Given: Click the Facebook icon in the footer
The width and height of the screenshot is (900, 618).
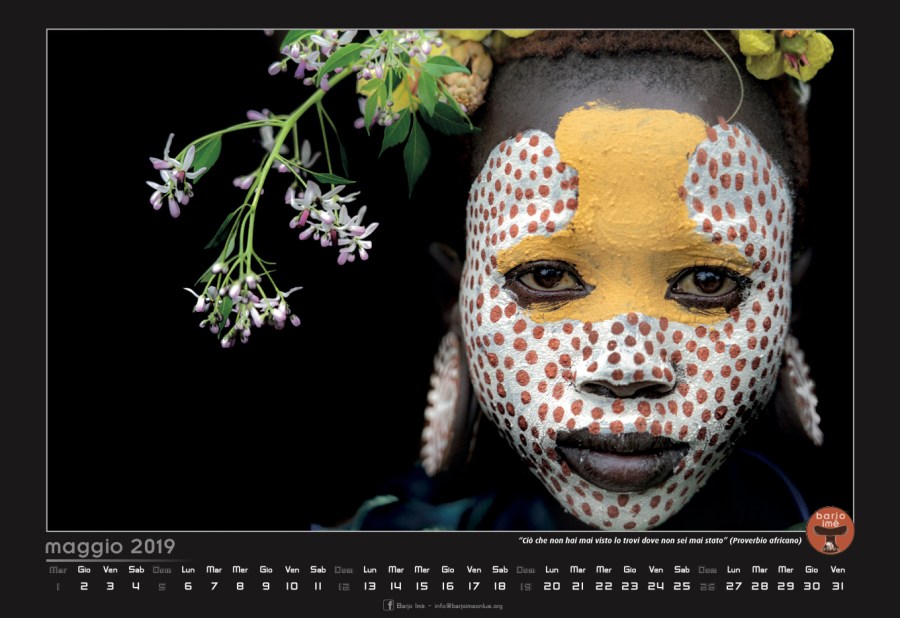Looking at the screenshot, I should point(388,605).
